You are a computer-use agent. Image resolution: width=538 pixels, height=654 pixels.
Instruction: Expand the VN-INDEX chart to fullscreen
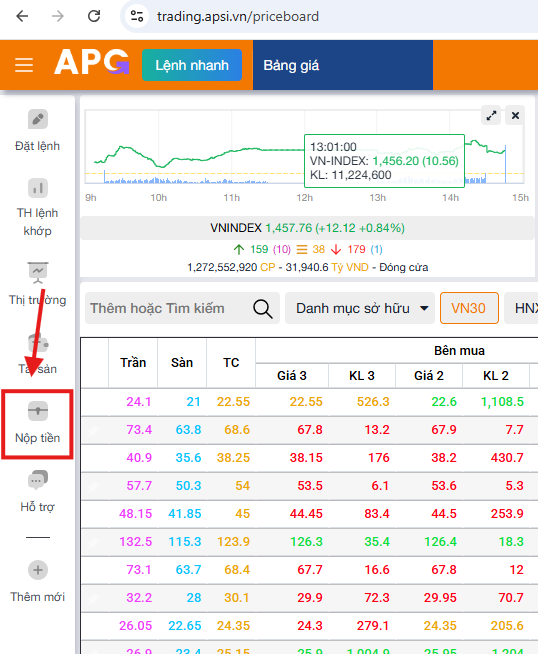[x=491, y=116]
